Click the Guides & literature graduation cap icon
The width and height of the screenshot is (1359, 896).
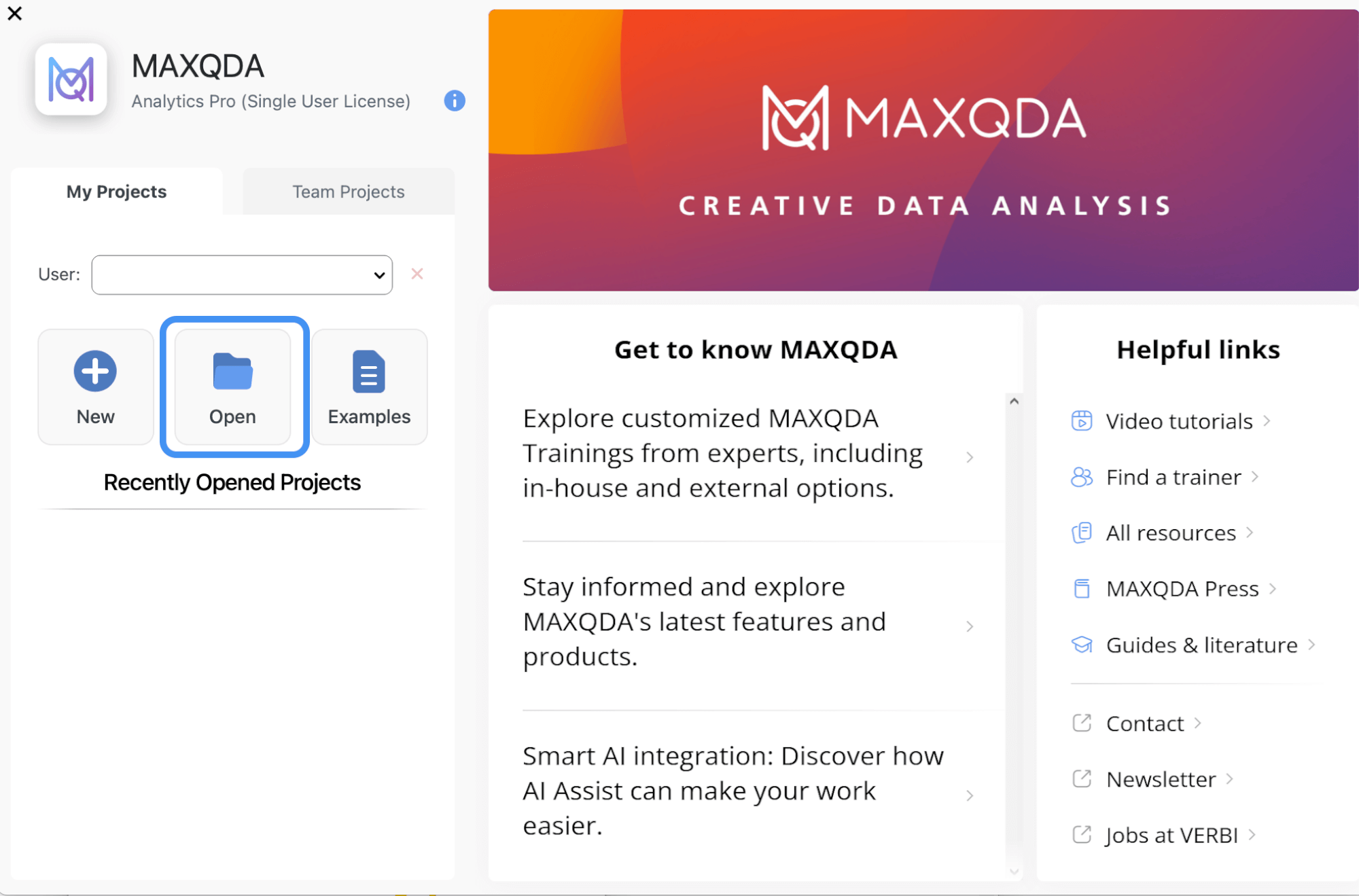tap(1082, 644)
